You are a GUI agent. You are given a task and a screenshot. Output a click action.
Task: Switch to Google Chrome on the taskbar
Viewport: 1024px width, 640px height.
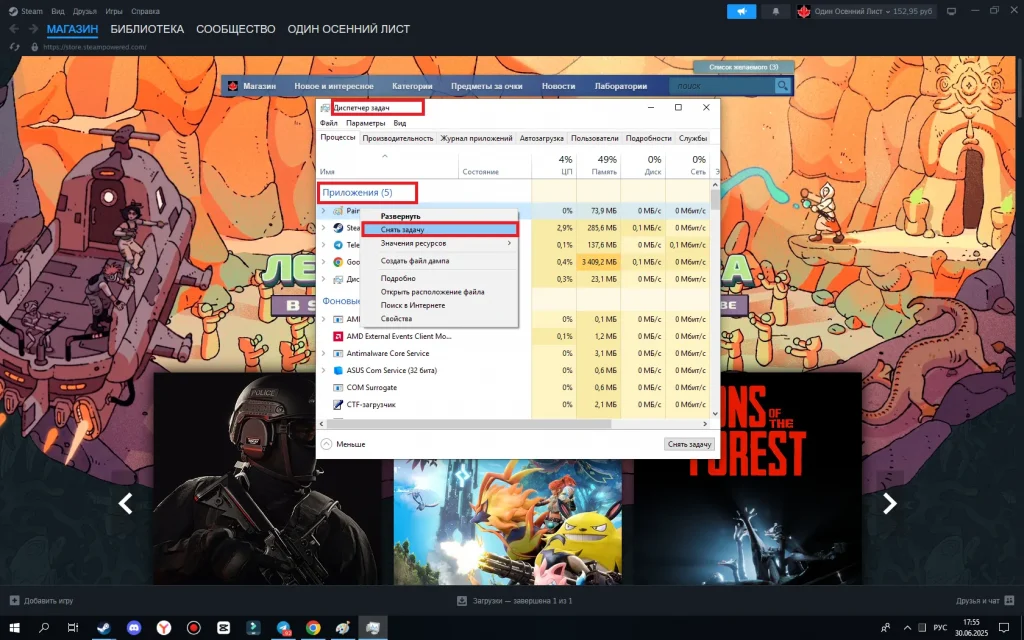point(313,628)
